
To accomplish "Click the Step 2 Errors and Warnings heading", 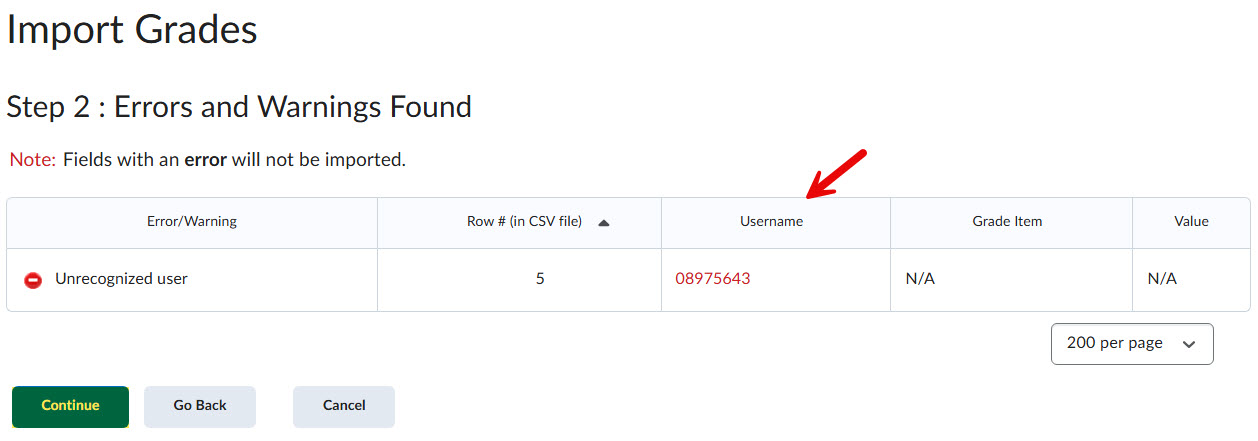I will pyautogui.click(x=239, y=107).
